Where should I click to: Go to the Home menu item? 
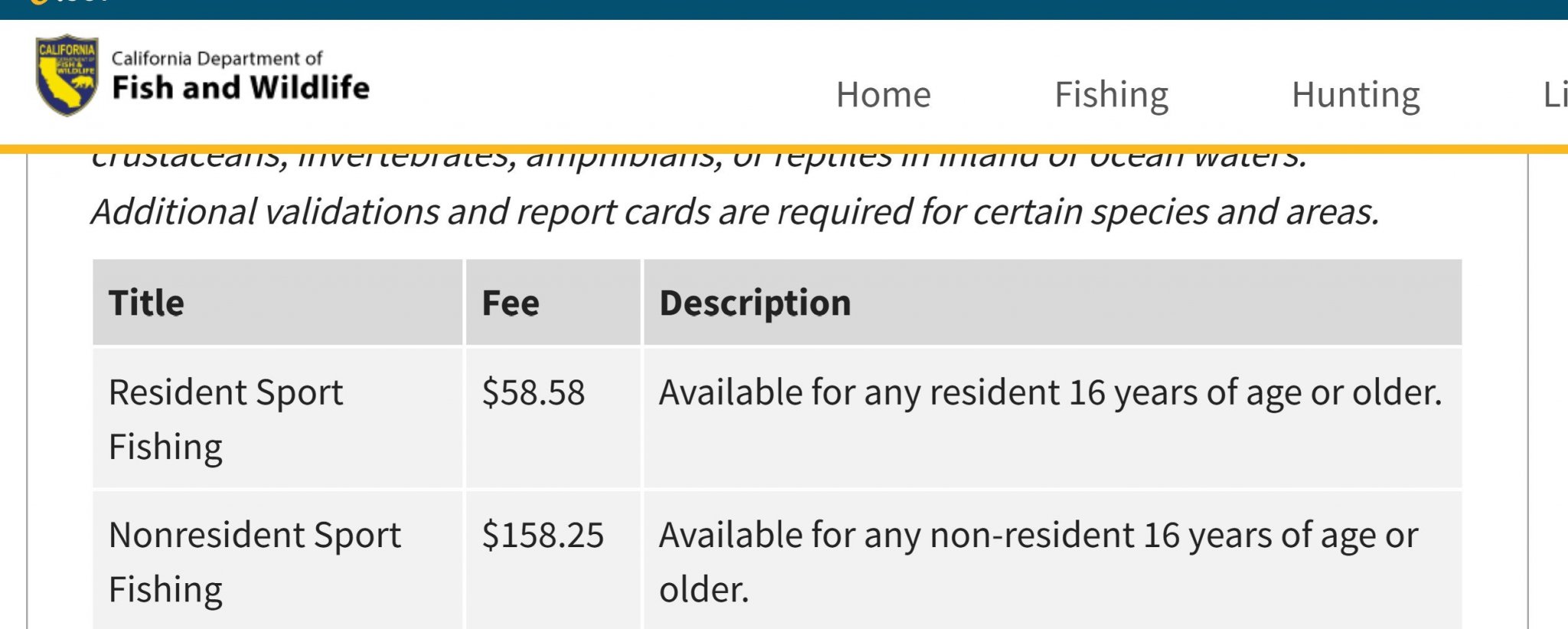[884, 95]
